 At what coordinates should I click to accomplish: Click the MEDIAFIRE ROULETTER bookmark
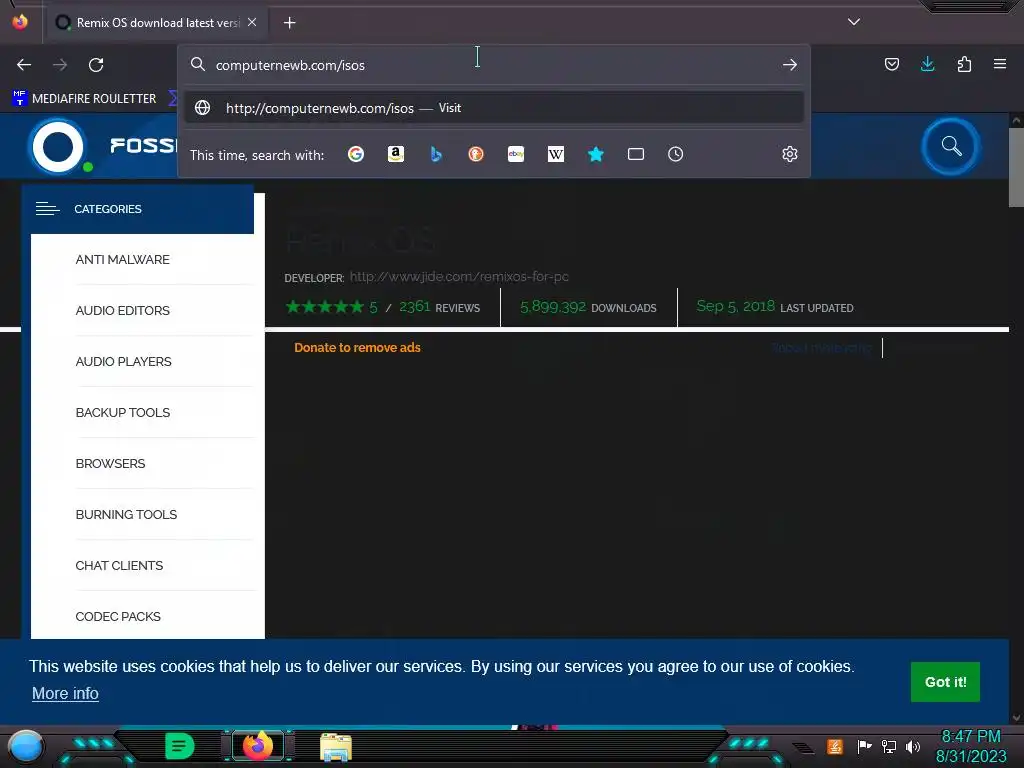click(x=84, y=99)
